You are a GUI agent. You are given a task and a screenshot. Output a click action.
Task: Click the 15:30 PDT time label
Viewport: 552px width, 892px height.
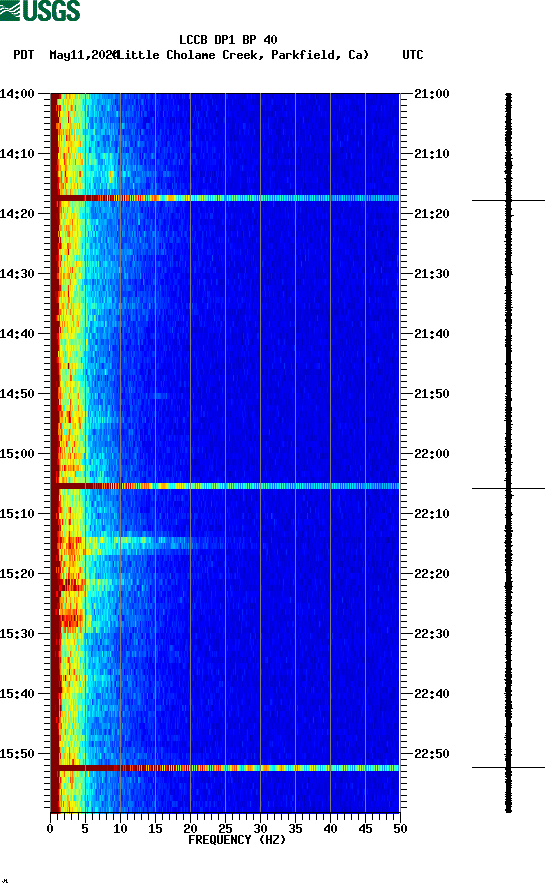pyautogui.click(x=17, y=634)
